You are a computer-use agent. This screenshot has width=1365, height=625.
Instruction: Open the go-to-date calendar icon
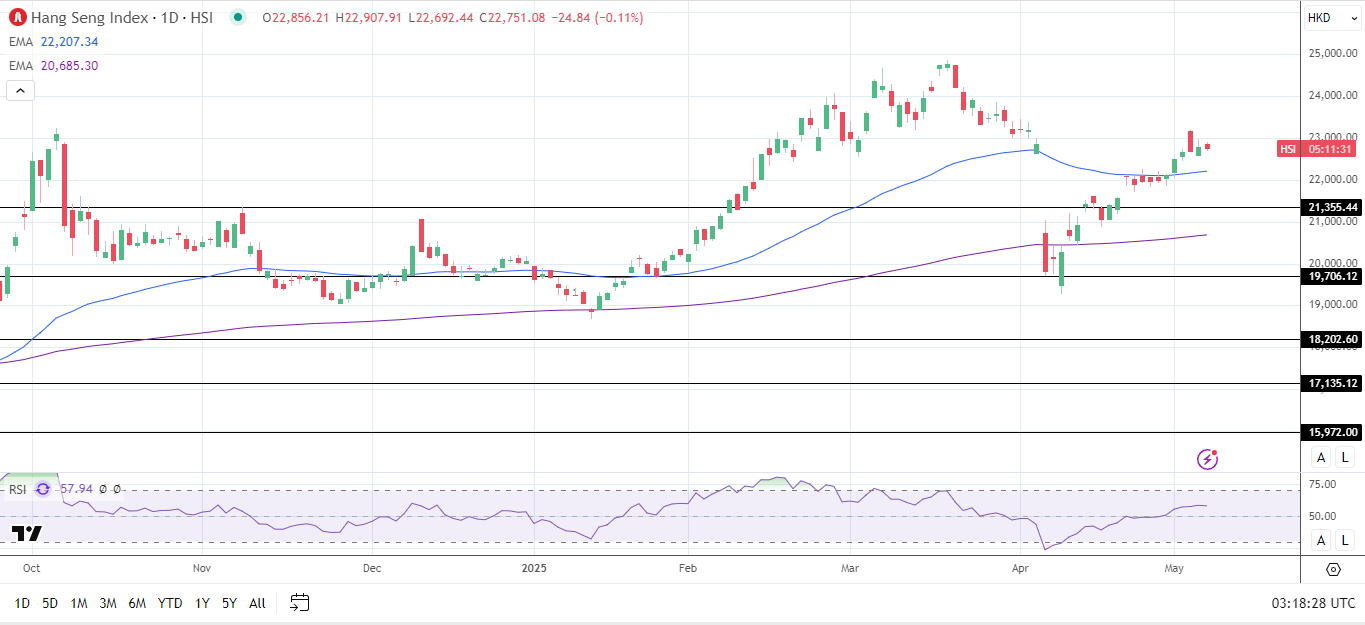point(300,602)
